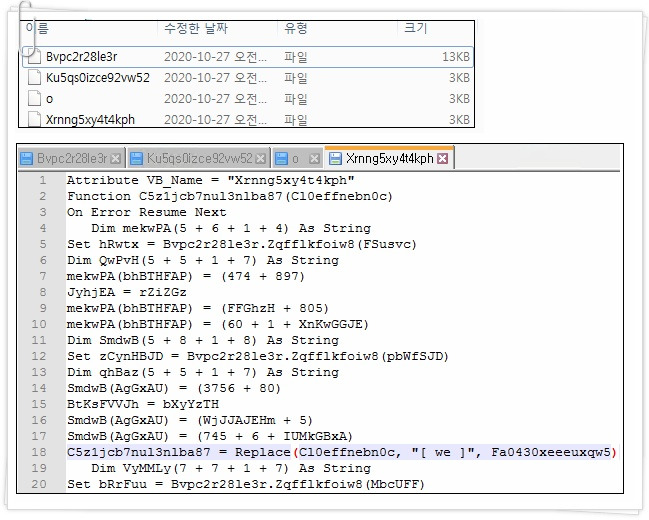The height and width of the screenshot is (520, 649).
Task: Click line number 20 in the gutter
Action: (39, 484)
